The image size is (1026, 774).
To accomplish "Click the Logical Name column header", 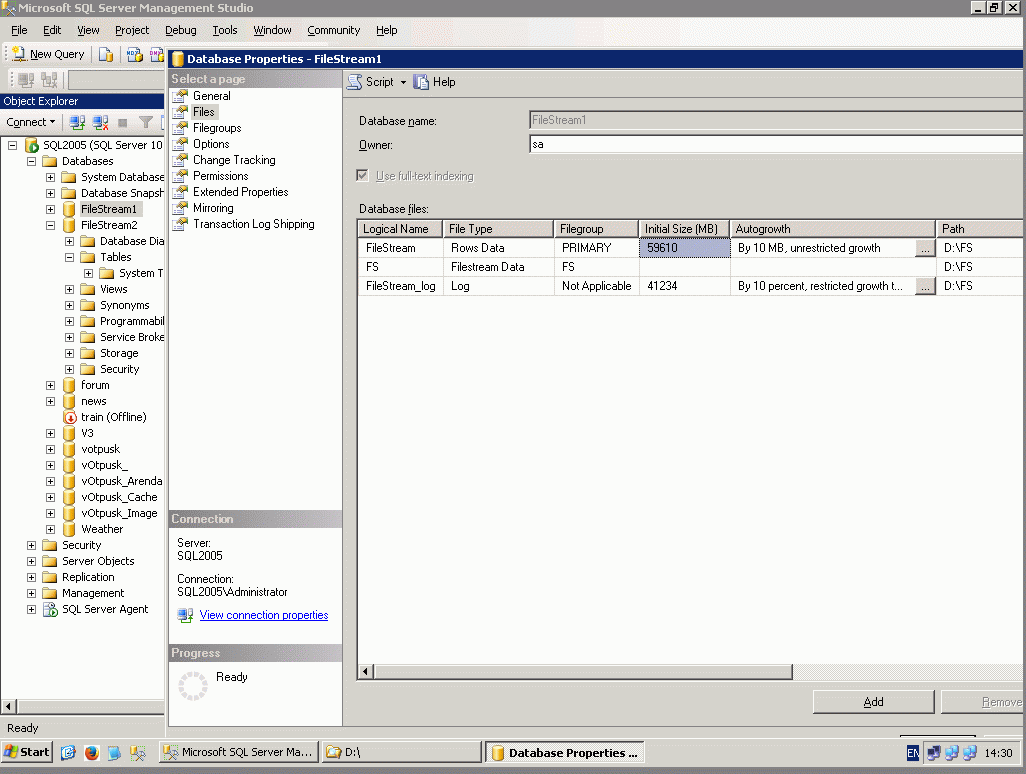I will pos(400,229).
